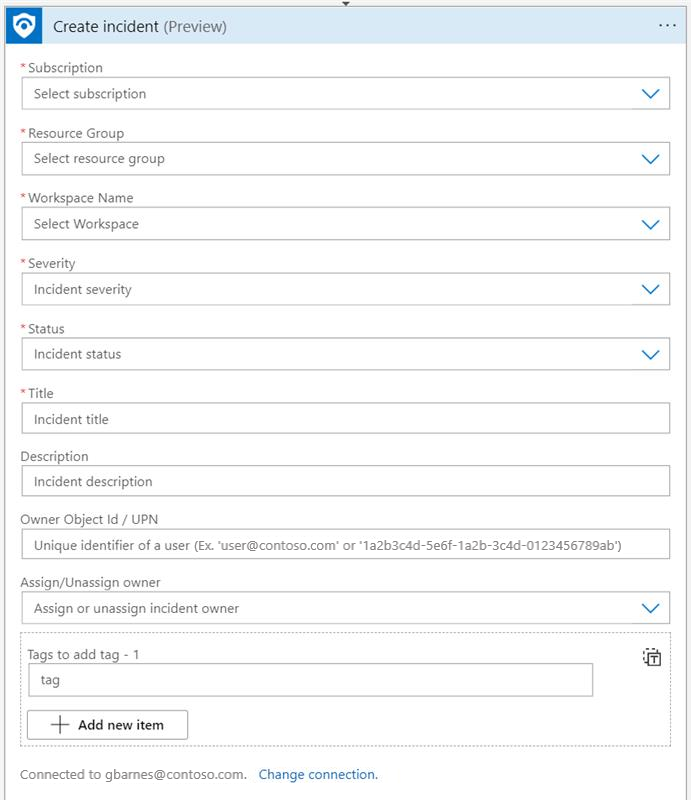Focus the Incident description input field

click(x=345, y=481)
